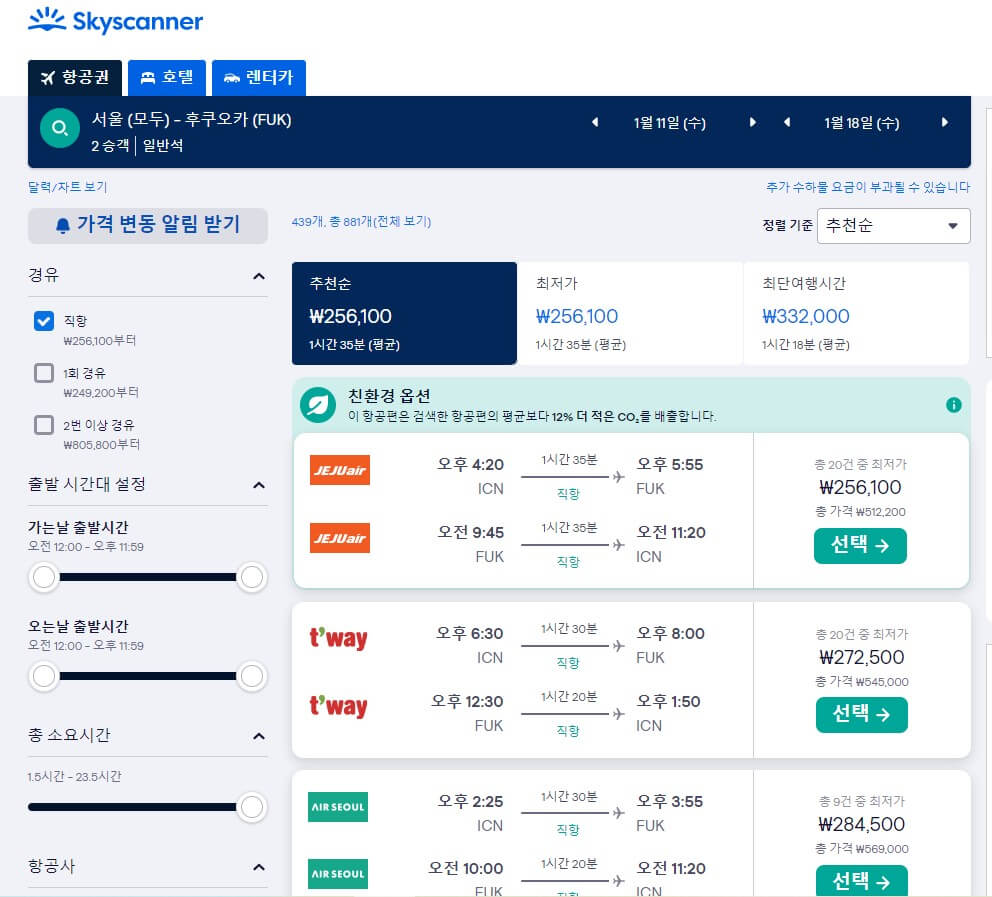
Task: Select return date 1월 18일 (수)
Action: (861, 123)
